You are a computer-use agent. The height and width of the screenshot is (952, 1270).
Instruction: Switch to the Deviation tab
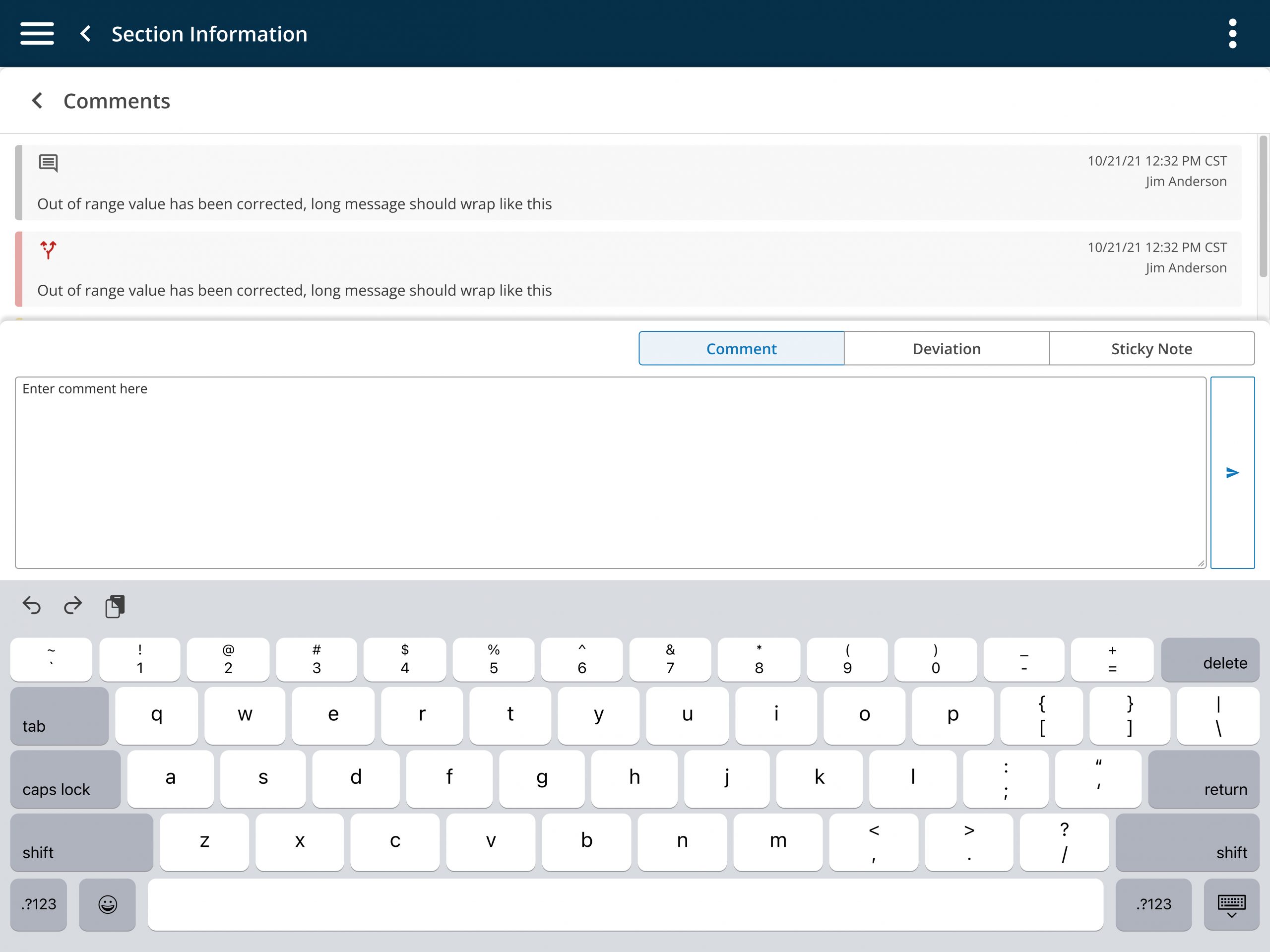tap(946, 348)
